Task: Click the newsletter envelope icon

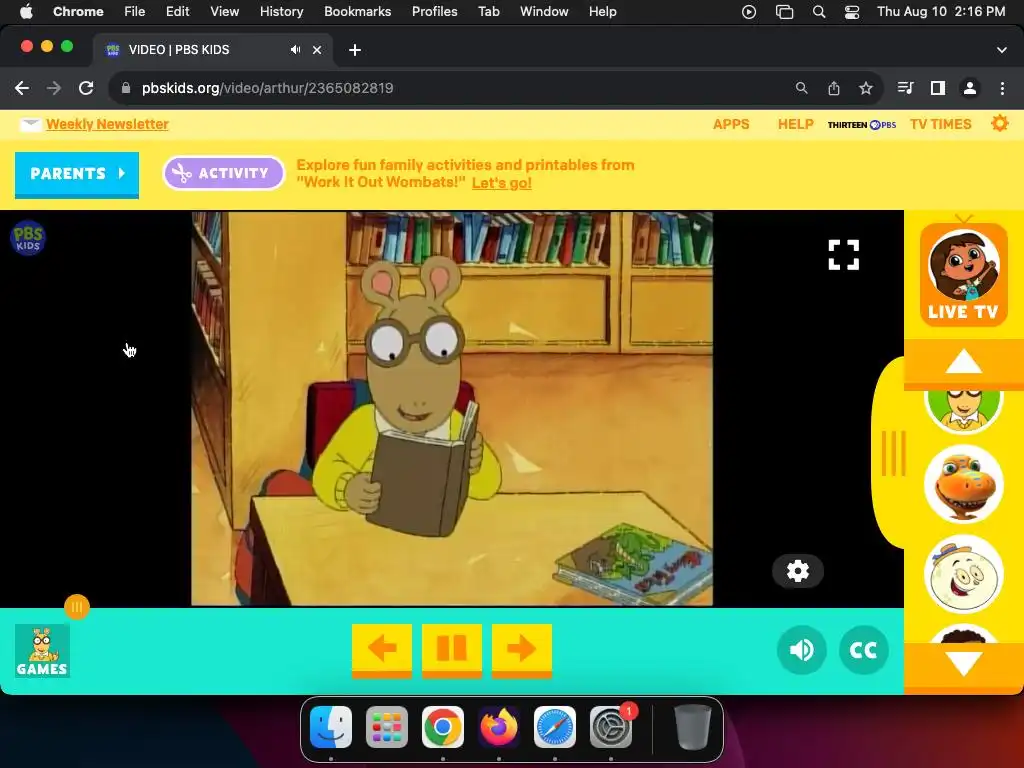Action: [30, 124]
